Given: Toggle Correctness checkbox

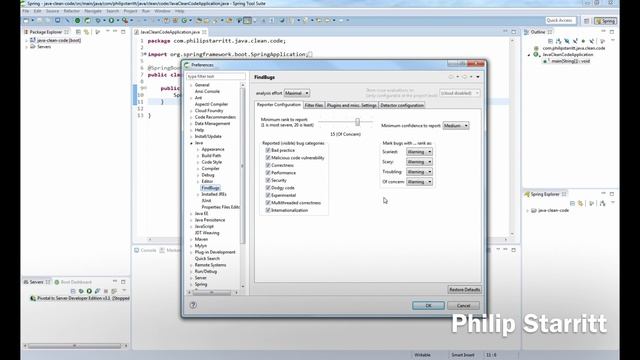Looking at the screenshot, I should tap(268, 165).
